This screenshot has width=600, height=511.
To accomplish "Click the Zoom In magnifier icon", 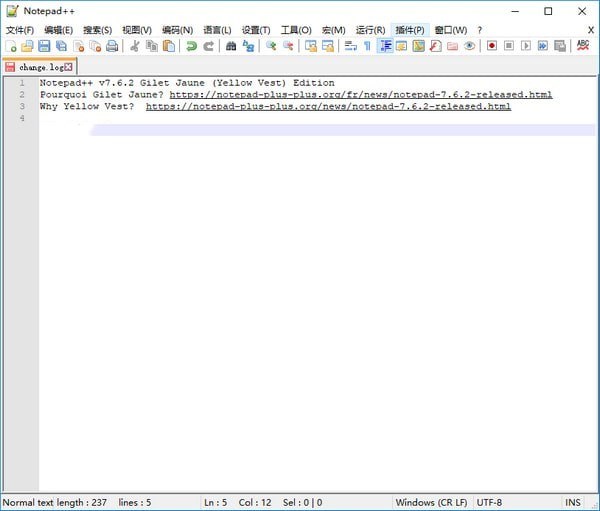I will coord(271,46).
